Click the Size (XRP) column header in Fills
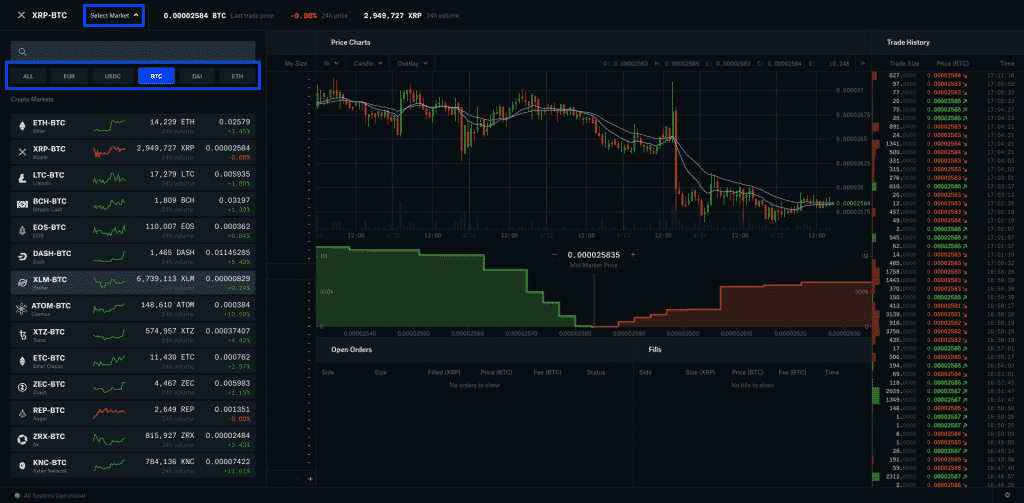Image resolution: width=1024 pixels, height=503 pixels. pyautogui.click(x=700, y=372)
